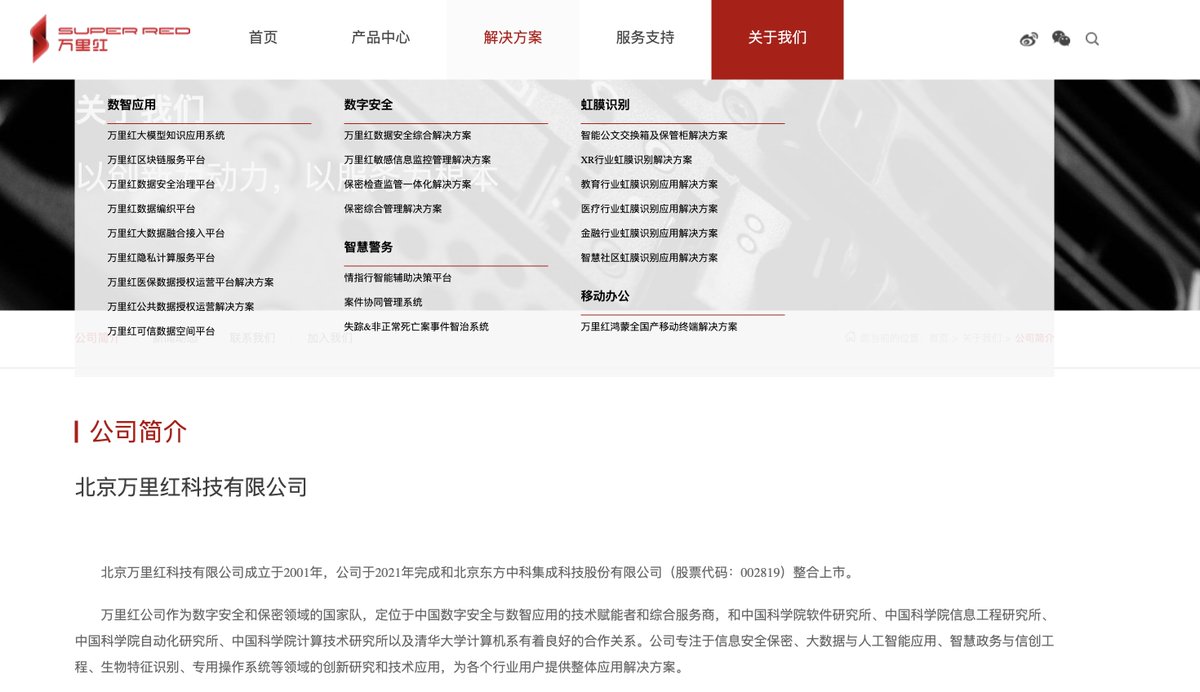This screenshot has height=692, width=1200.
Task: Click the search magnifier icon
Action: pos(1092,39)
